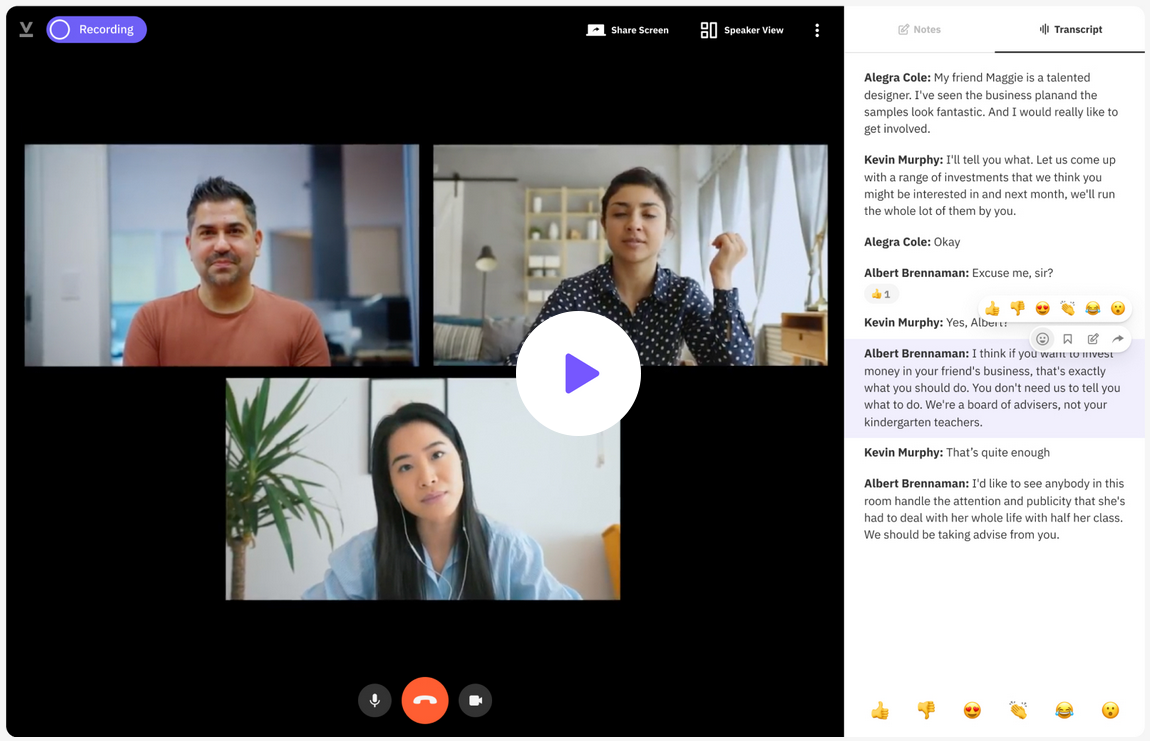
Task: Bookmark the highlighted transcript line
Action: pyautogui.click(x=1068, y=339)
